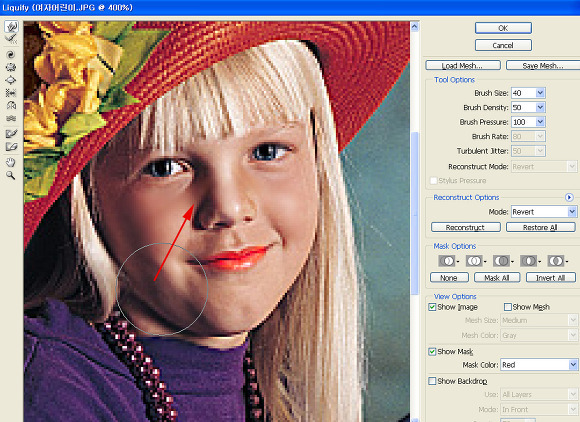Click the Load Mesh button

pyautogui.click(x=463, y=65)
